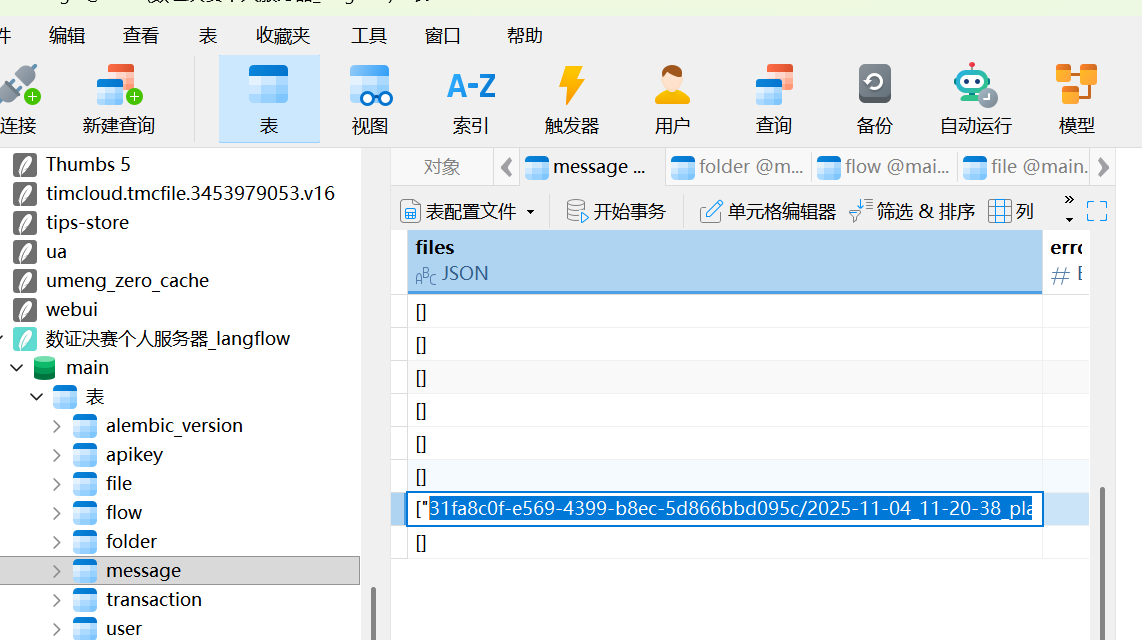The width and height of the screenshot is (1142, 640).
Task: Open the 触发器 (Trigger) section
Action: [572, 99]
